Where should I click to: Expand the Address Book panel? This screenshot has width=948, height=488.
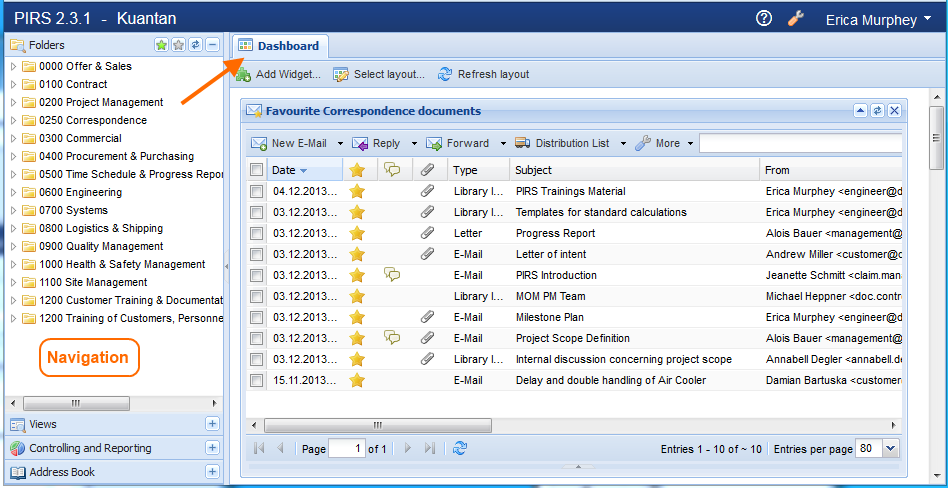click(x=212, y=472)
